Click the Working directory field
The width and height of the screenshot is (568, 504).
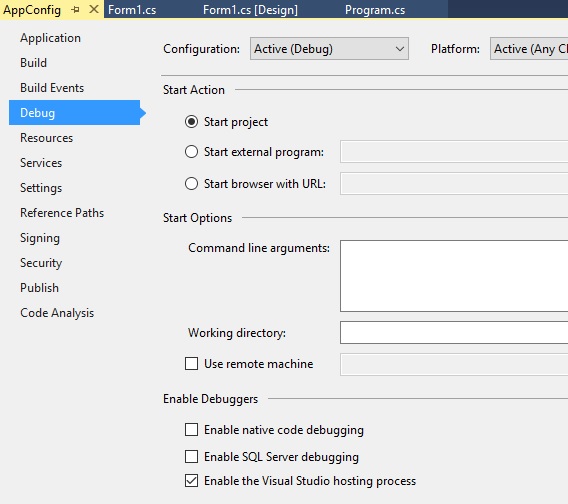pyautogui.click(x=454, y=332)
